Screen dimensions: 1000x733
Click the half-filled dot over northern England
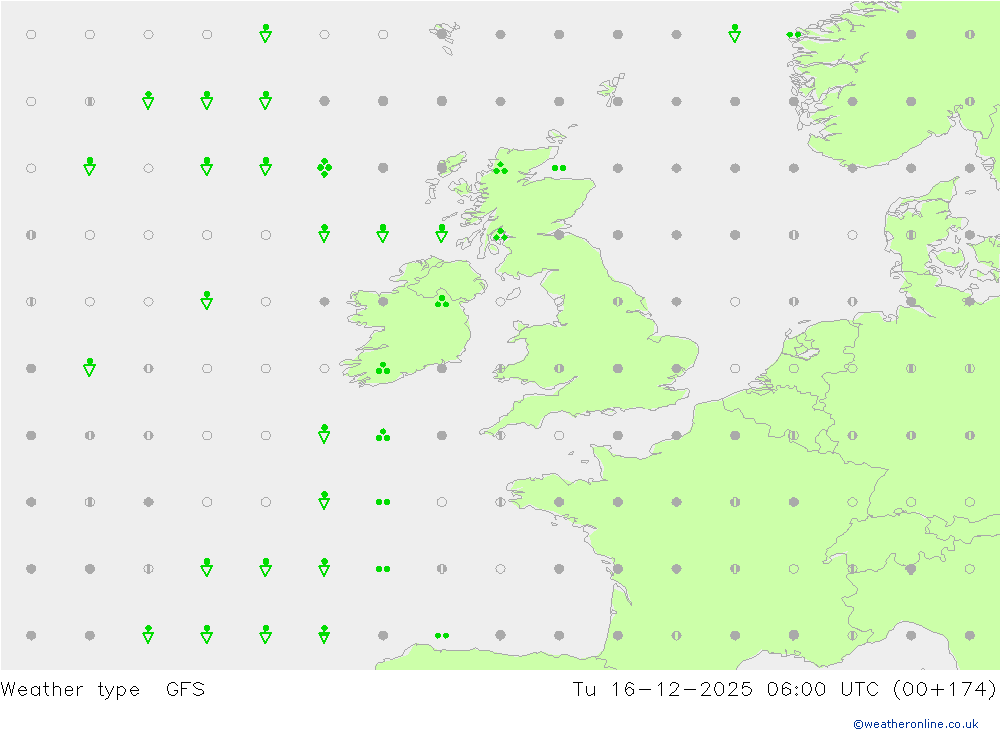tap(617, 301)
